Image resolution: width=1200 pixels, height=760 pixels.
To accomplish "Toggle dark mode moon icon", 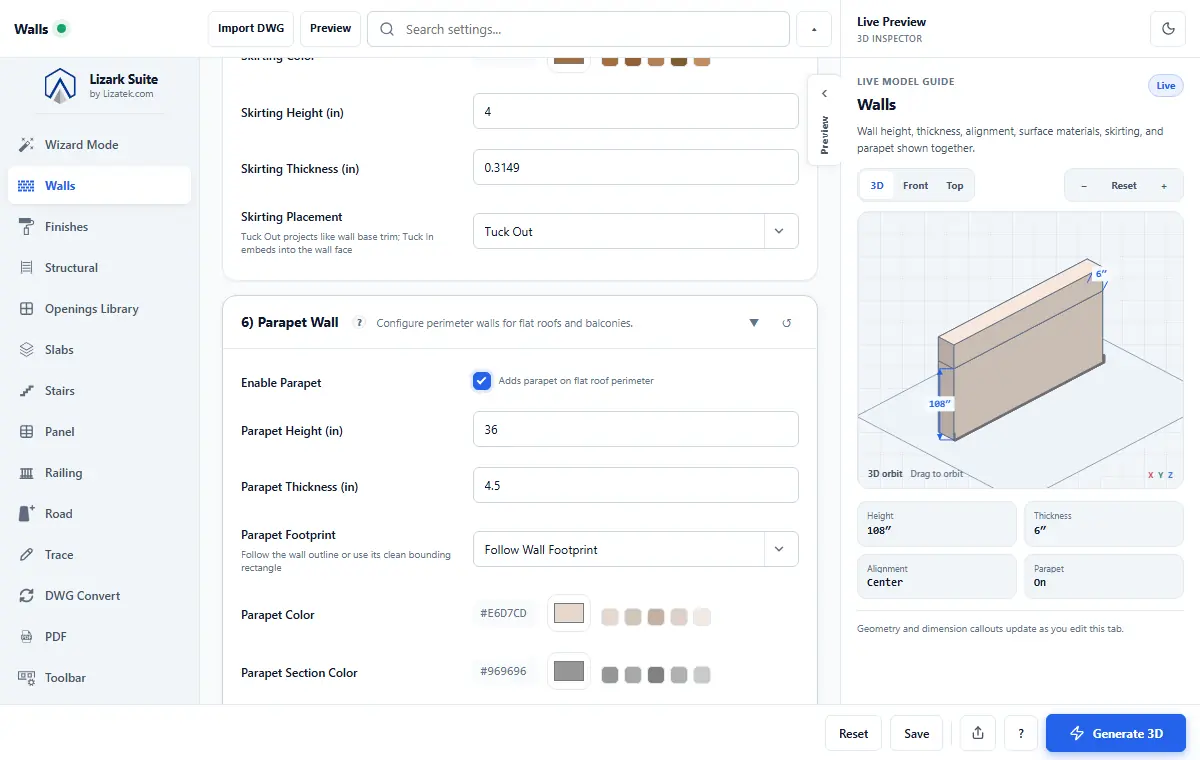I will (1168, 29).
